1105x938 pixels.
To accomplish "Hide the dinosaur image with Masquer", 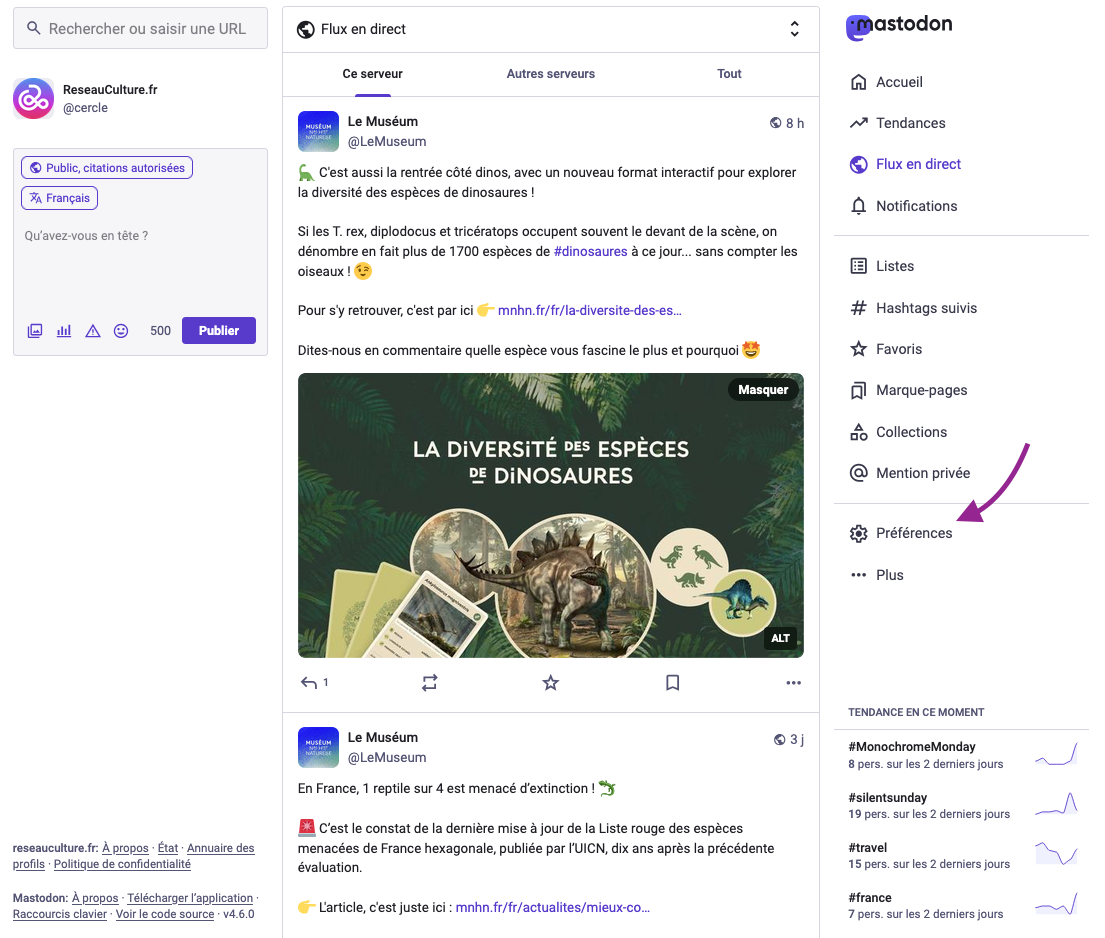I will pyautogui.click(x=763, y=390).
